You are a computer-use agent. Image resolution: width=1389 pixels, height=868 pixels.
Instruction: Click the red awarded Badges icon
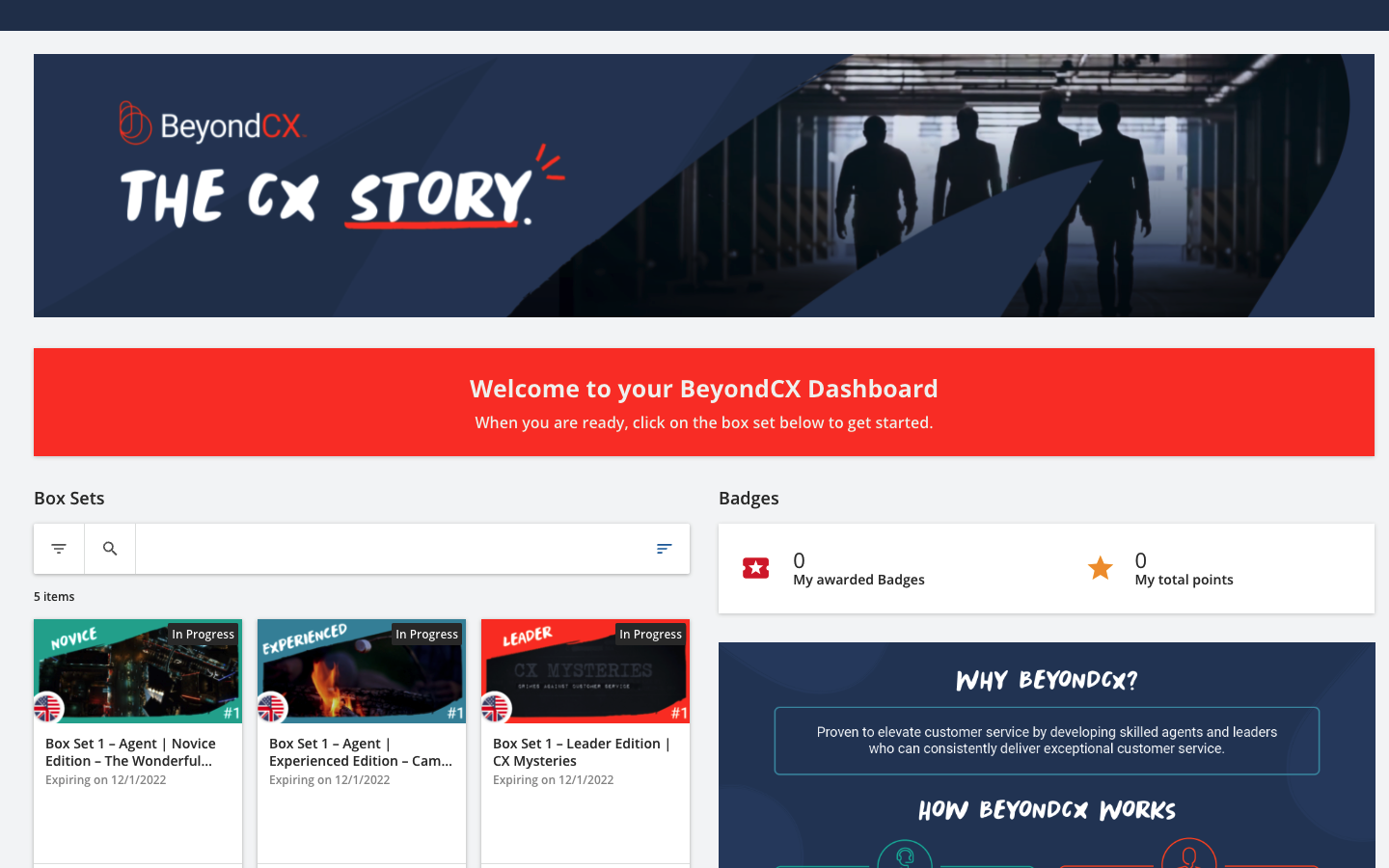pos(756,568)
